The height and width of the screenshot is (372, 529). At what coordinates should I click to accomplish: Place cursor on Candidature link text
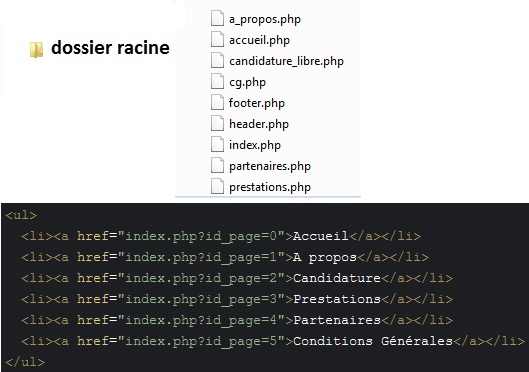coord(337,278)
